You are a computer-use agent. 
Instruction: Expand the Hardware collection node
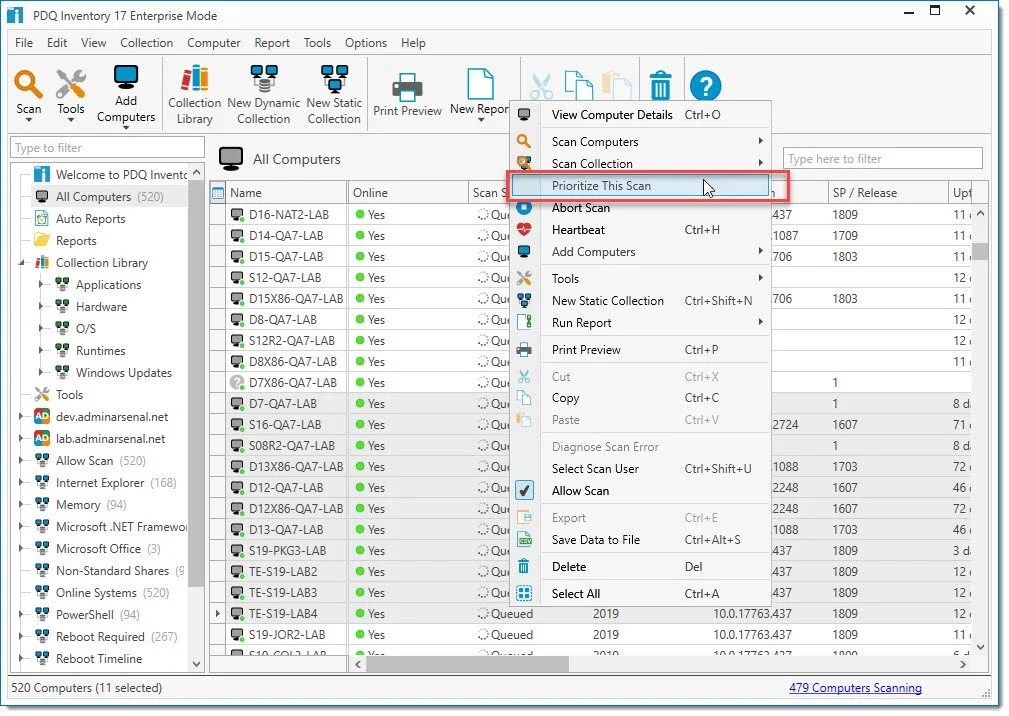(41, 306)
